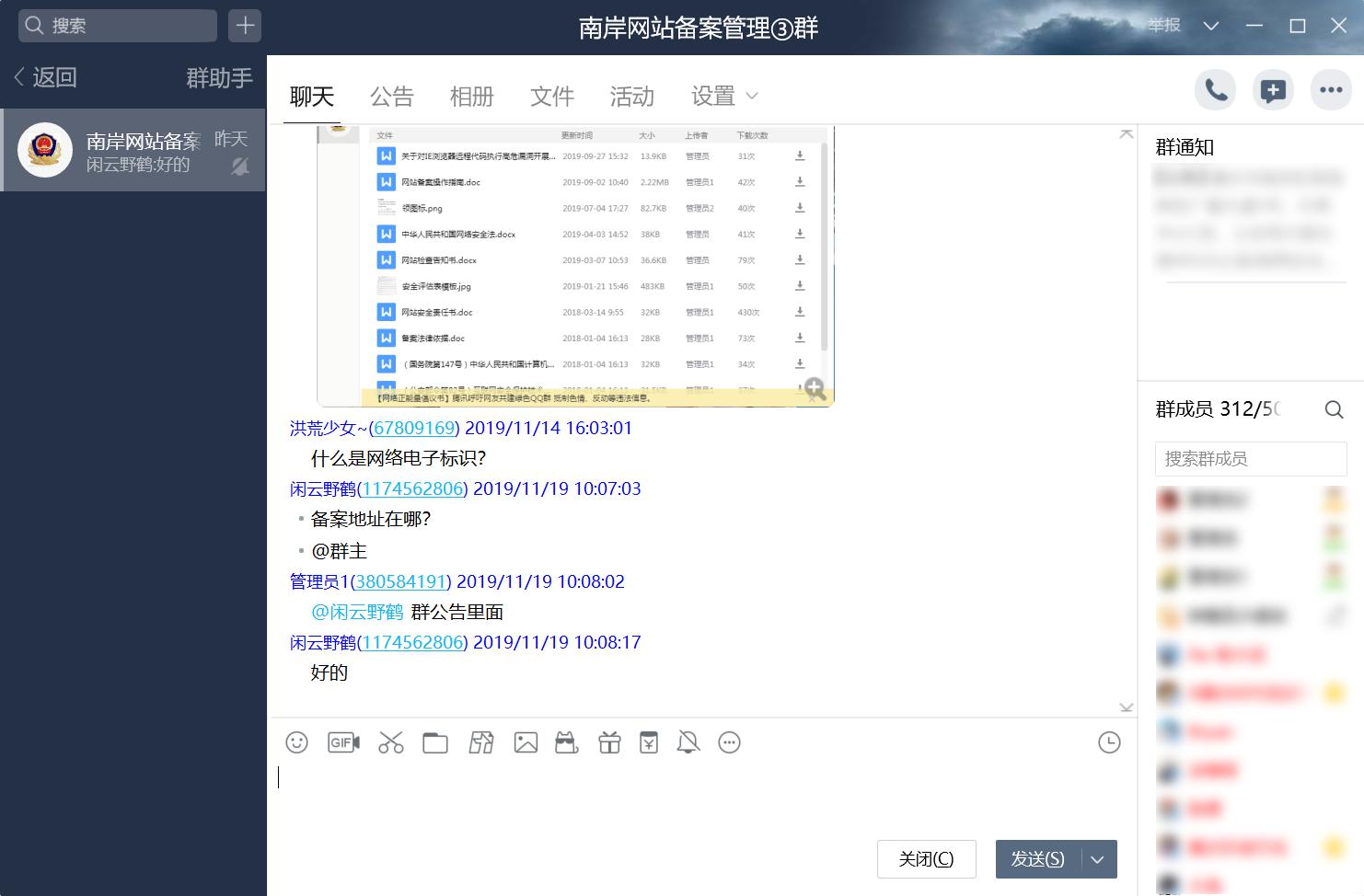Image resolution: width=1364 pixels, height=896 pixels.
Task: Click the plus button beside search
Action: [x=245, y=26]
